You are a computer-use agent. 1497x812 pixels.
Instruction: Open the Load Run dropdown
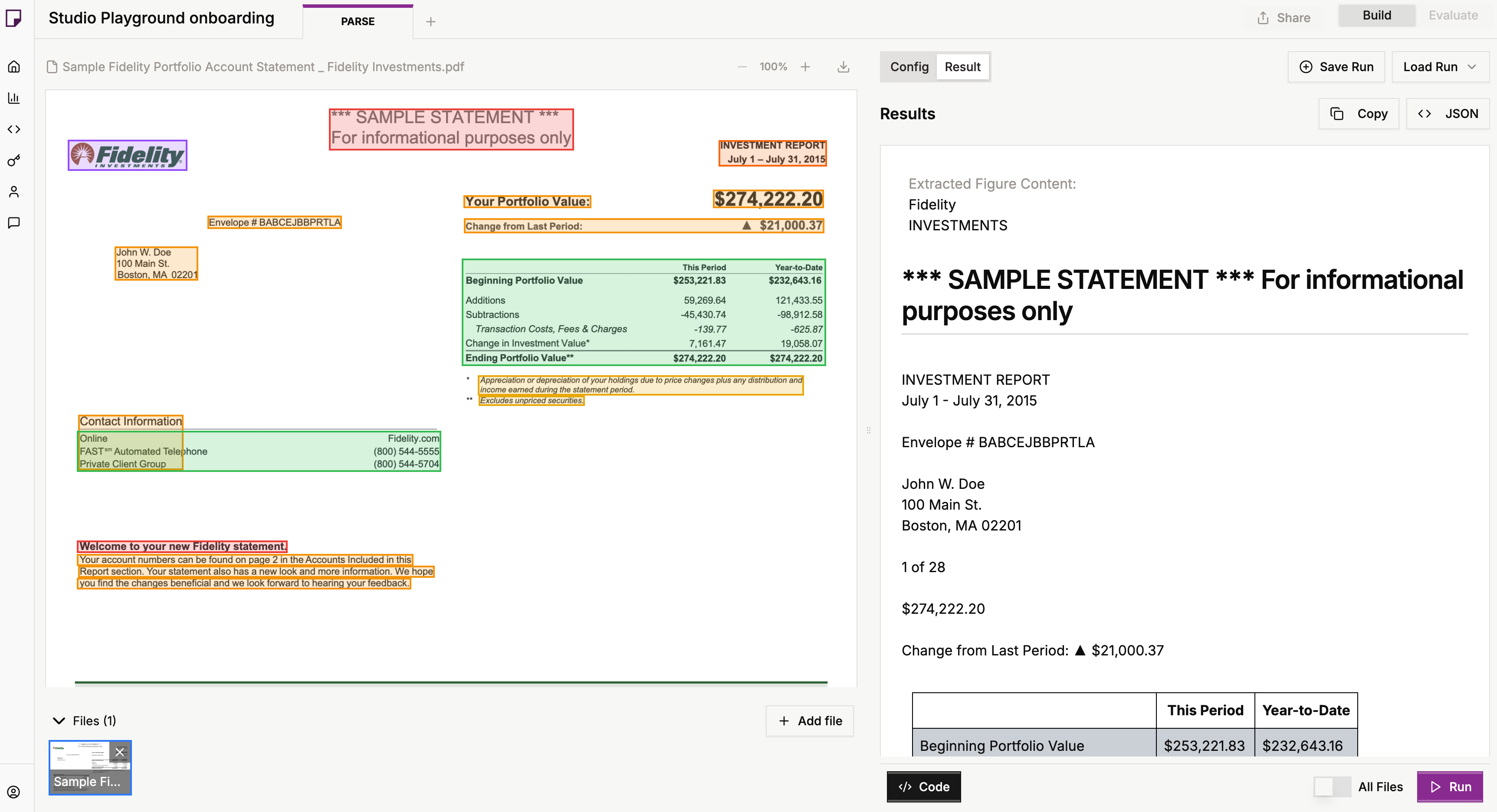pyautogui.click(x=1440, y=67)
